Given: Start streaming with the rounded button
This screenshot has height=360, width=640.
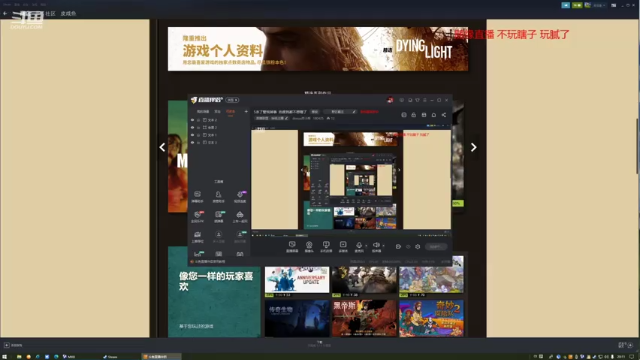Looking at the screenshot, I should (x=436, y=247).
